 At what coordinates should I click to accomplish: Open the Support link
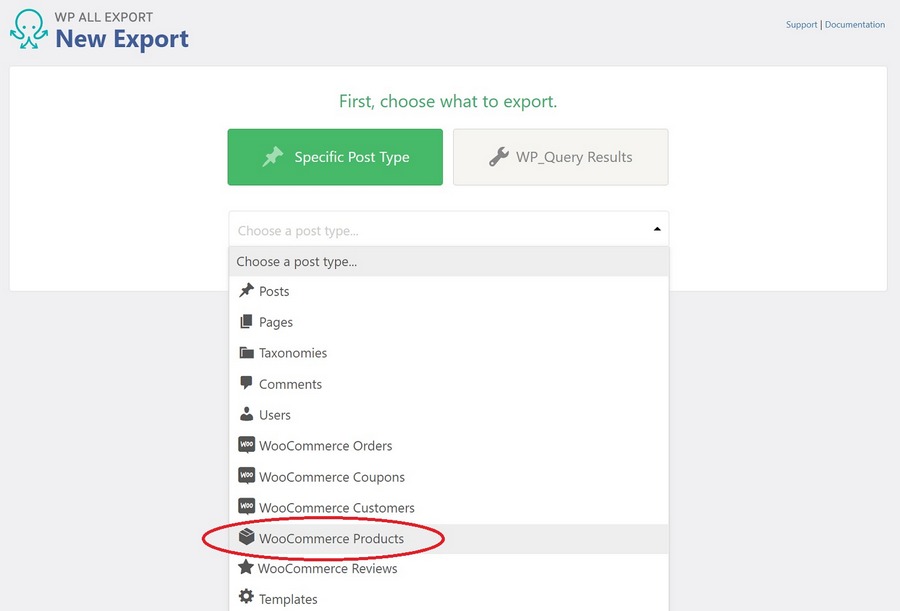pyautogui.click(x=801, y=24)
